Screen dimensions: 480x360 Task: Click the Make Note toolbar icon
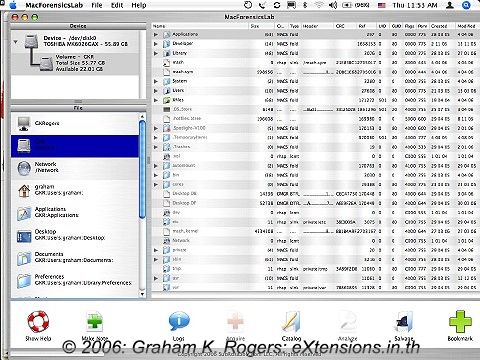click(x=94, y=322)
